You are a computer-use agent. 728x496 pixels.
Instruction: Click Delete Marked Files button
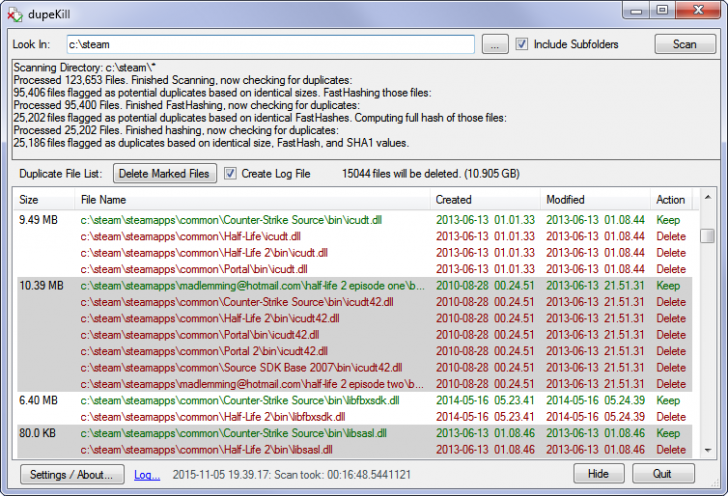pos(165,173)
